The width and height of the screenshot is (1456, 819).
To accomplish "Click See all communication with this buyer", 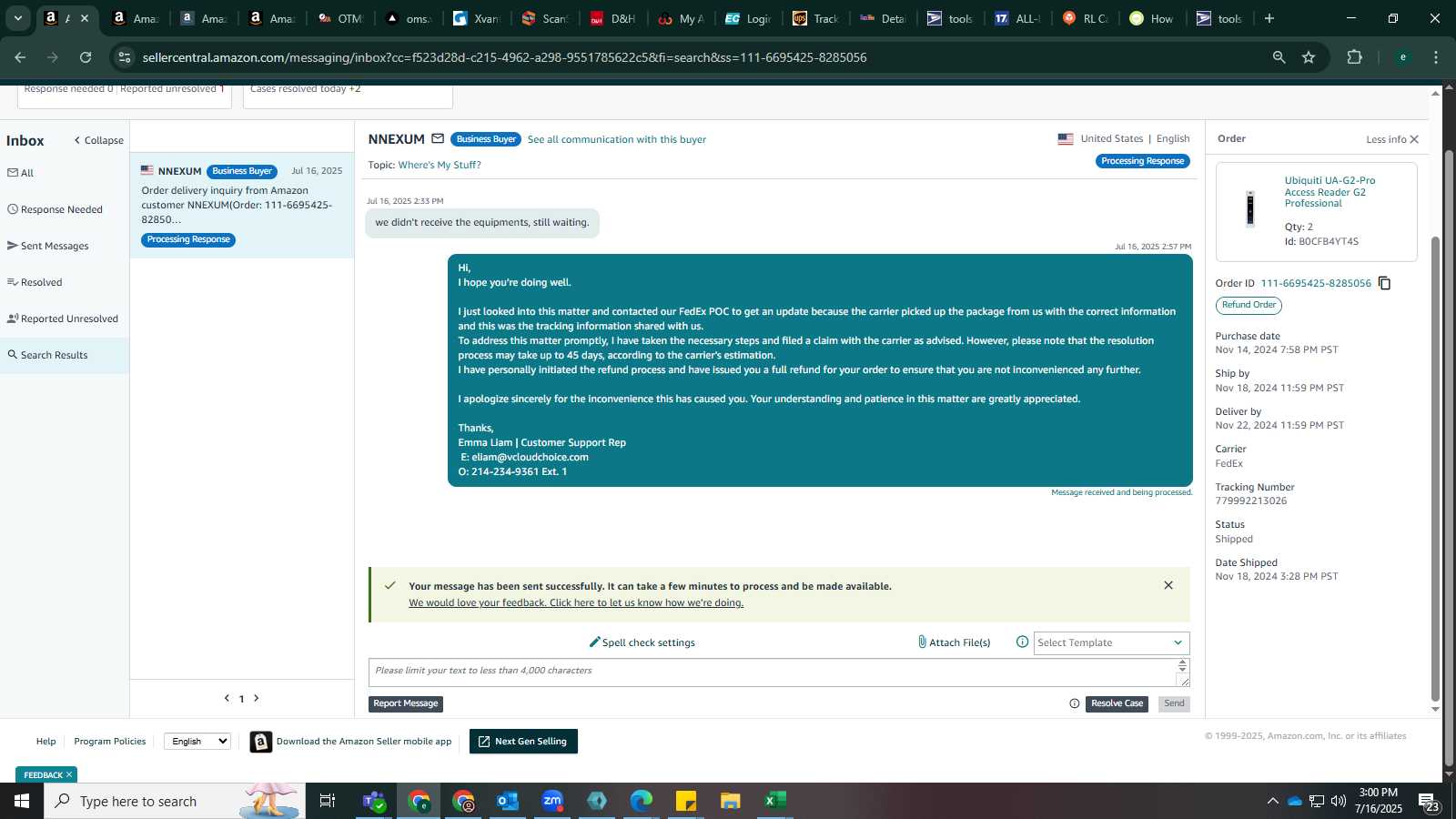I will click(x=617, y=139).
